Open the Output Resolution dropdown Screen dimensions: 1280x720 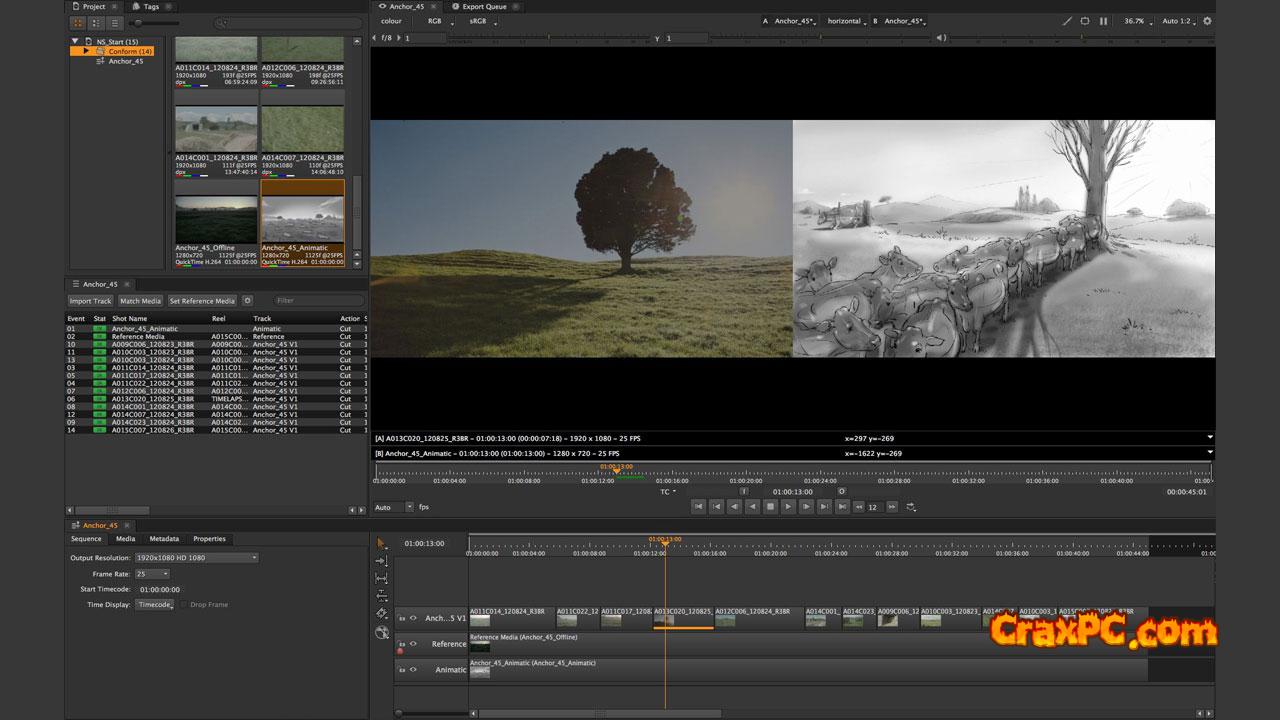point(196,558)
